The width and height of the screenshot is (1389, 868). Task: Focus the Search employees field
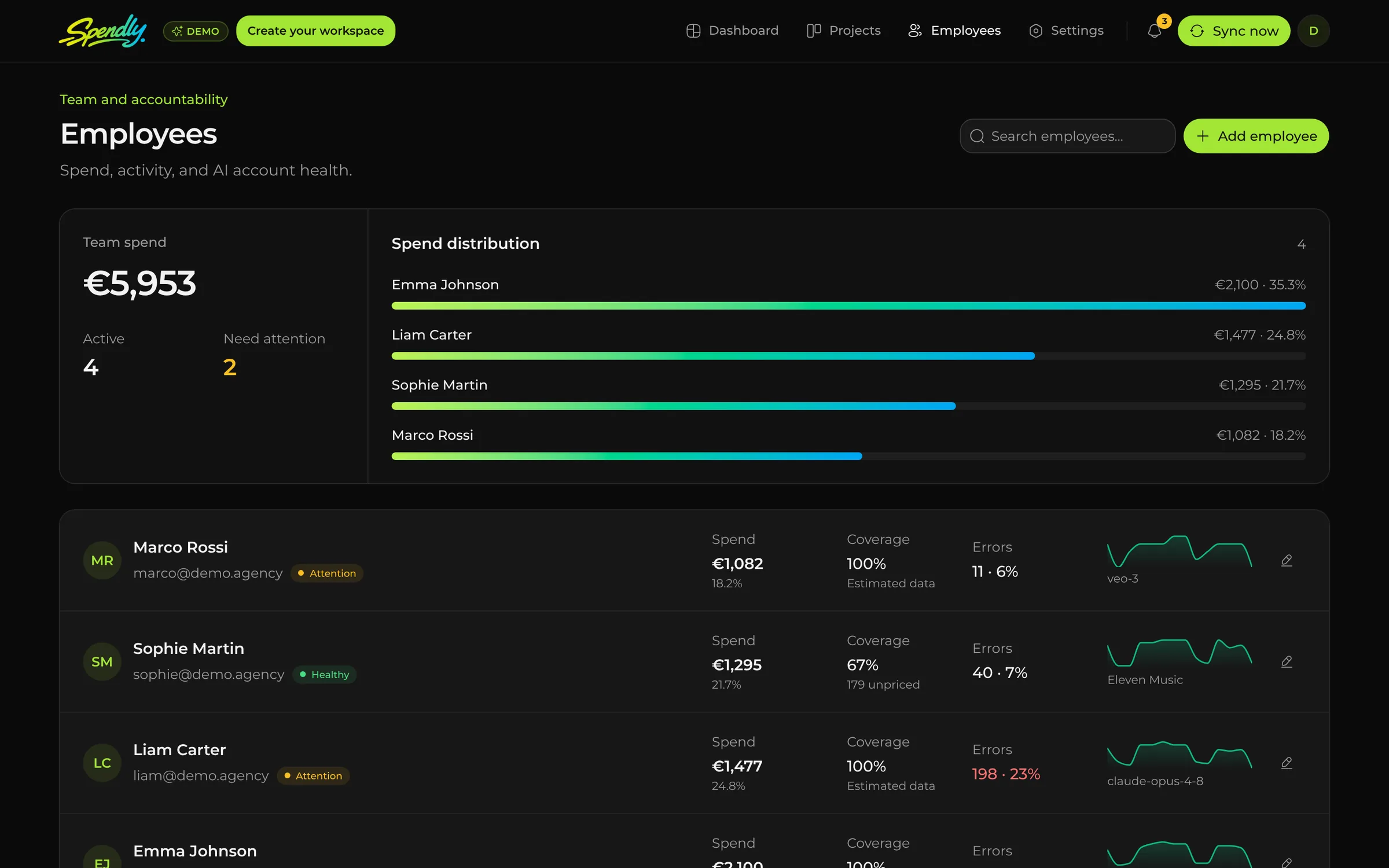[1067, 136]
